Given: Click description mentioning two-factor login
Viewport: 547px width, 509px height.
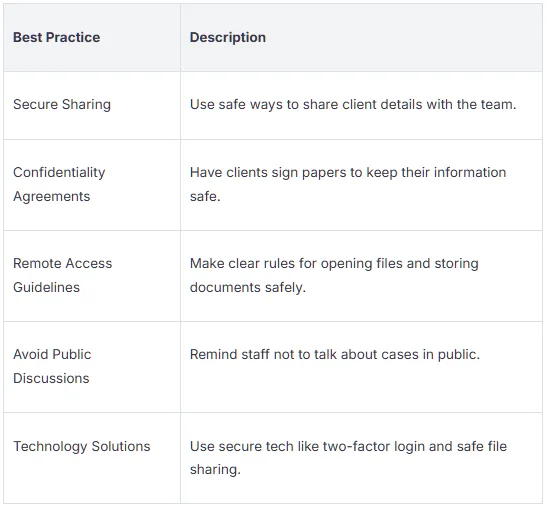Looking at the screenshot, I should tap(348, 458).
